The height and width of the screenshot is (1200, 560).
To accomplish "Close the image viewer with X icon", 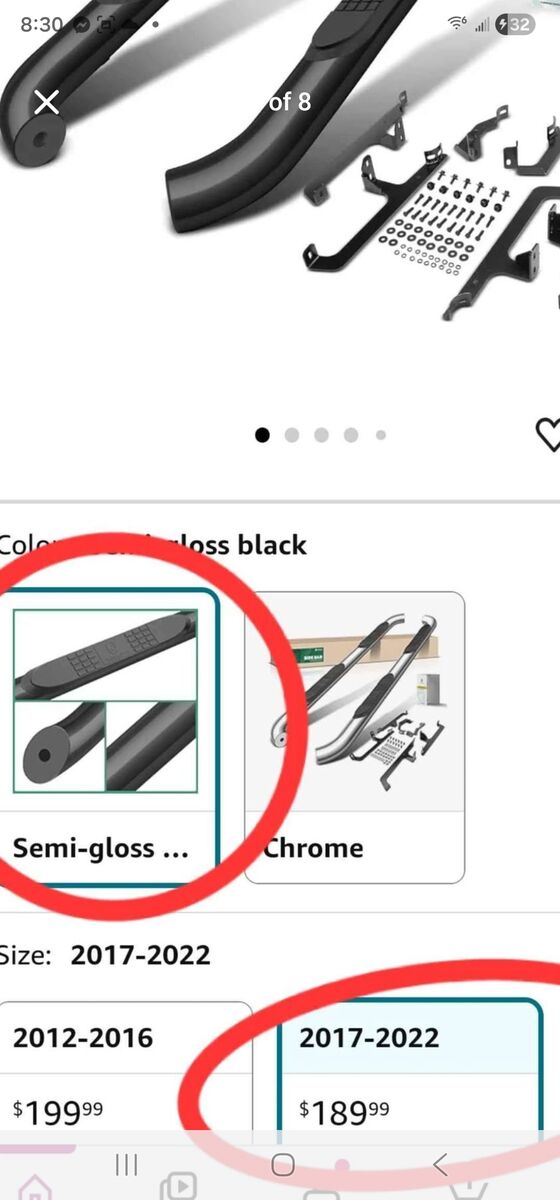I will pos(47,101).
